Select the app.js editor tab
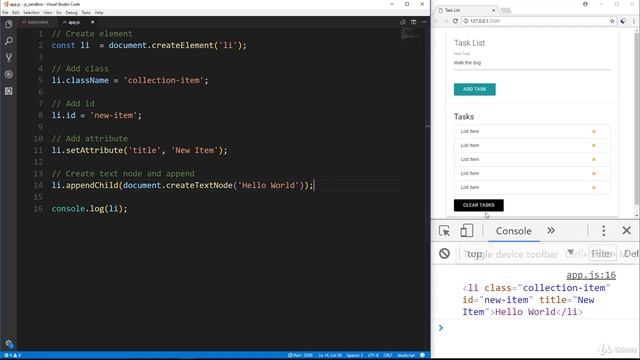Image resolution: width=640 pixels, height=360 pixels. (x=74, y=22)
